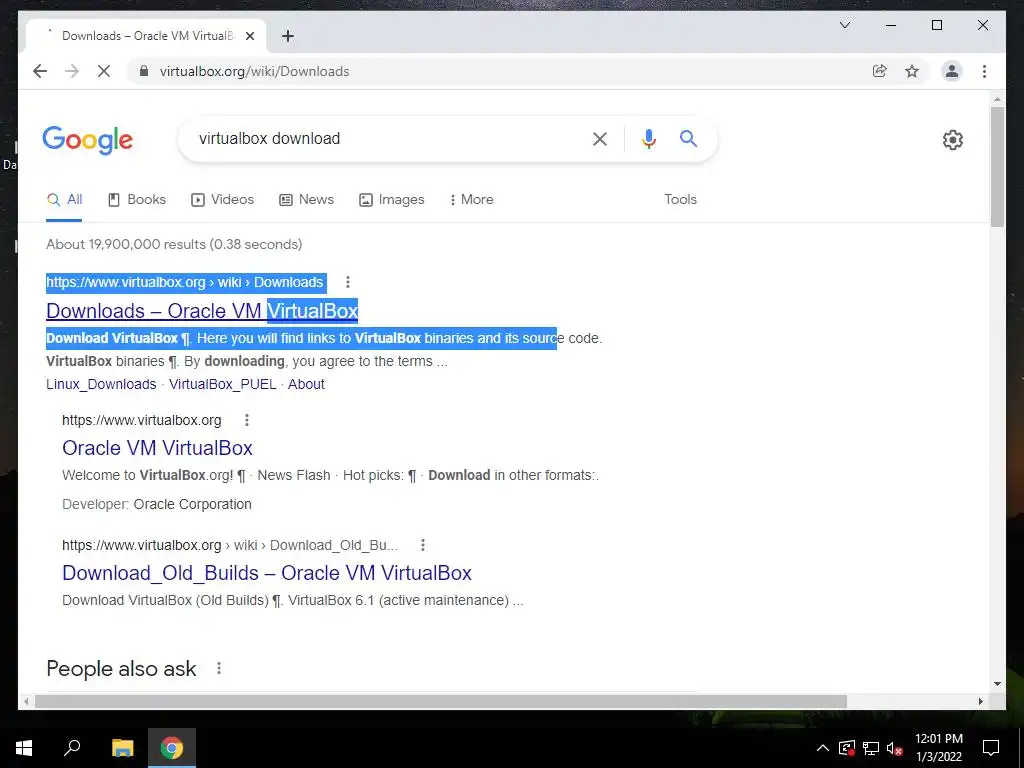The height and width of the screenshot is (768, 1024).
Task: Click the padlock site info icon
Action: pyautogui.click(x=144, y=71)
